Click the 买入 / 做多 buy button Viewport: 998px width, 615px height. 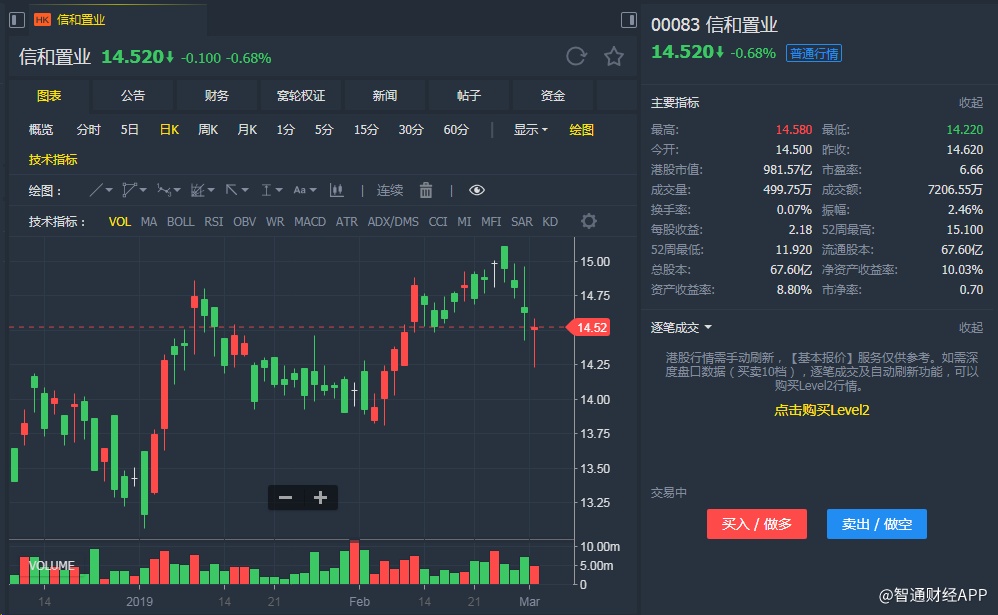756,524
